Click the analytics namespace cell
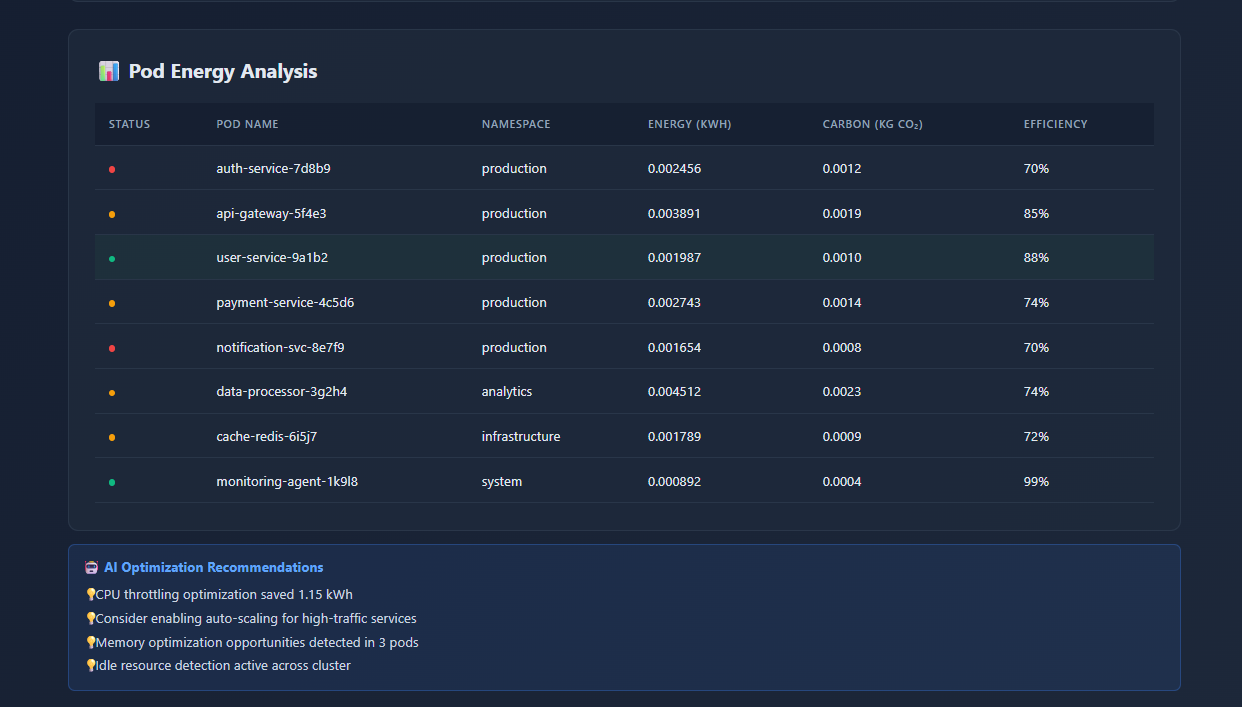 tap(507, 392)
